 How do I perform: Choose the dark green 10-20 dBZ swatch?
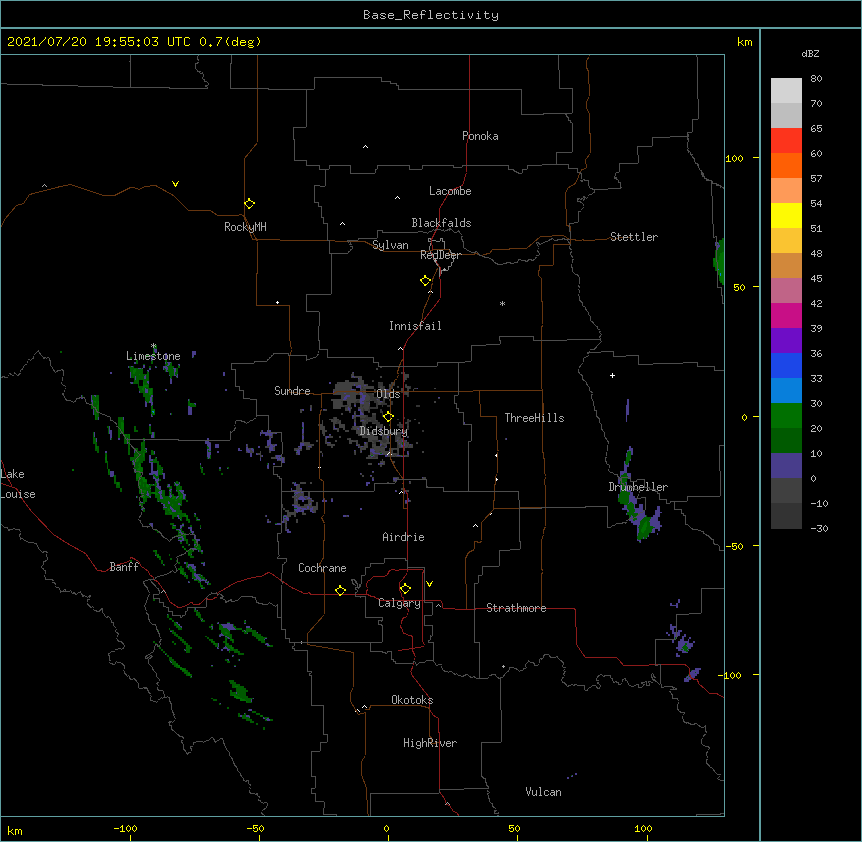[x=786, y=441]
